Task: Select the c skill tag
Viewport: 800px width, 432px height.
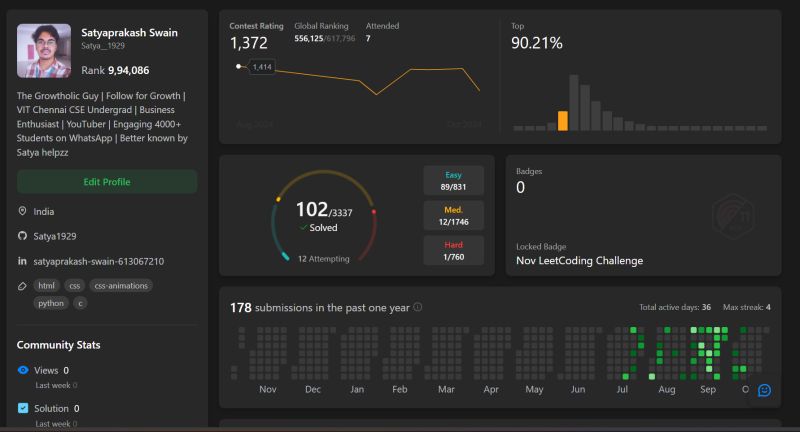Action: 80,303
